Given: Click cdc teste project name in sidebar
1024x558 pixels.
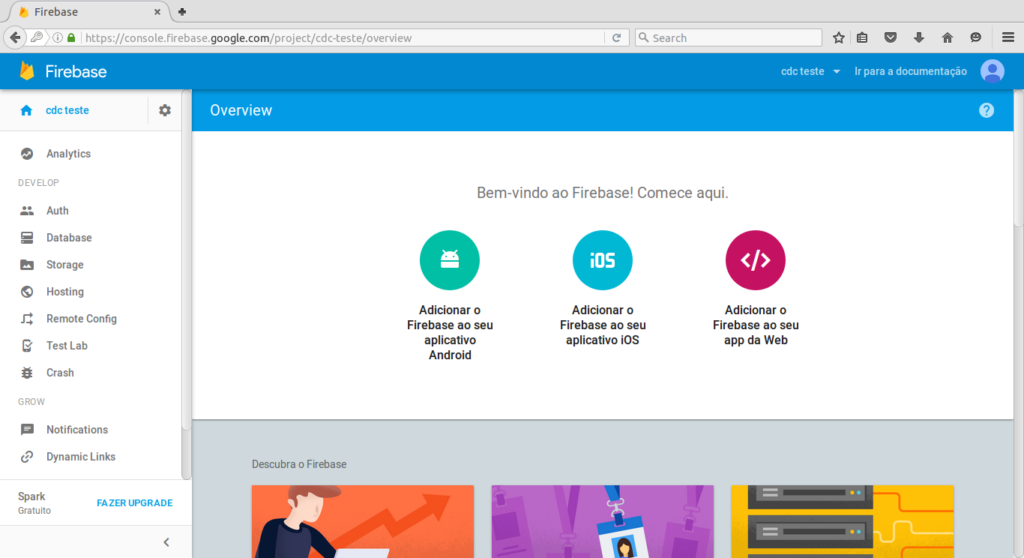Looking at the screenshot, I should 67,110.
